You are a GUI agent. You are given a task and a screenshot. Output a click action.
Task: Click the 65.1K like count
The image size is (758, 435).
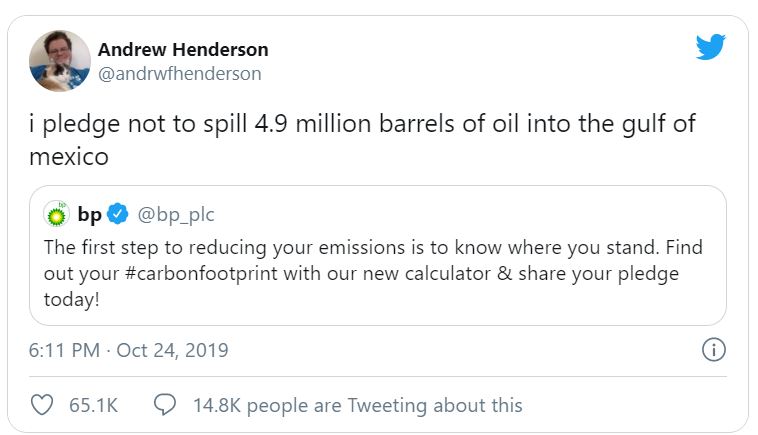click(x=93, y=405)
